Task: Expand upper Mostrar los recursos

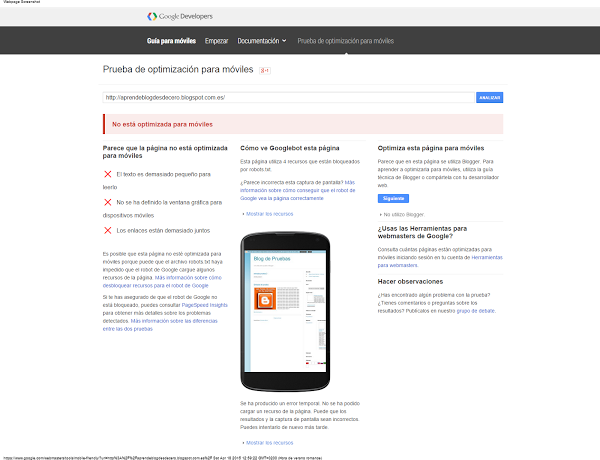Action: tap(269, 214)
